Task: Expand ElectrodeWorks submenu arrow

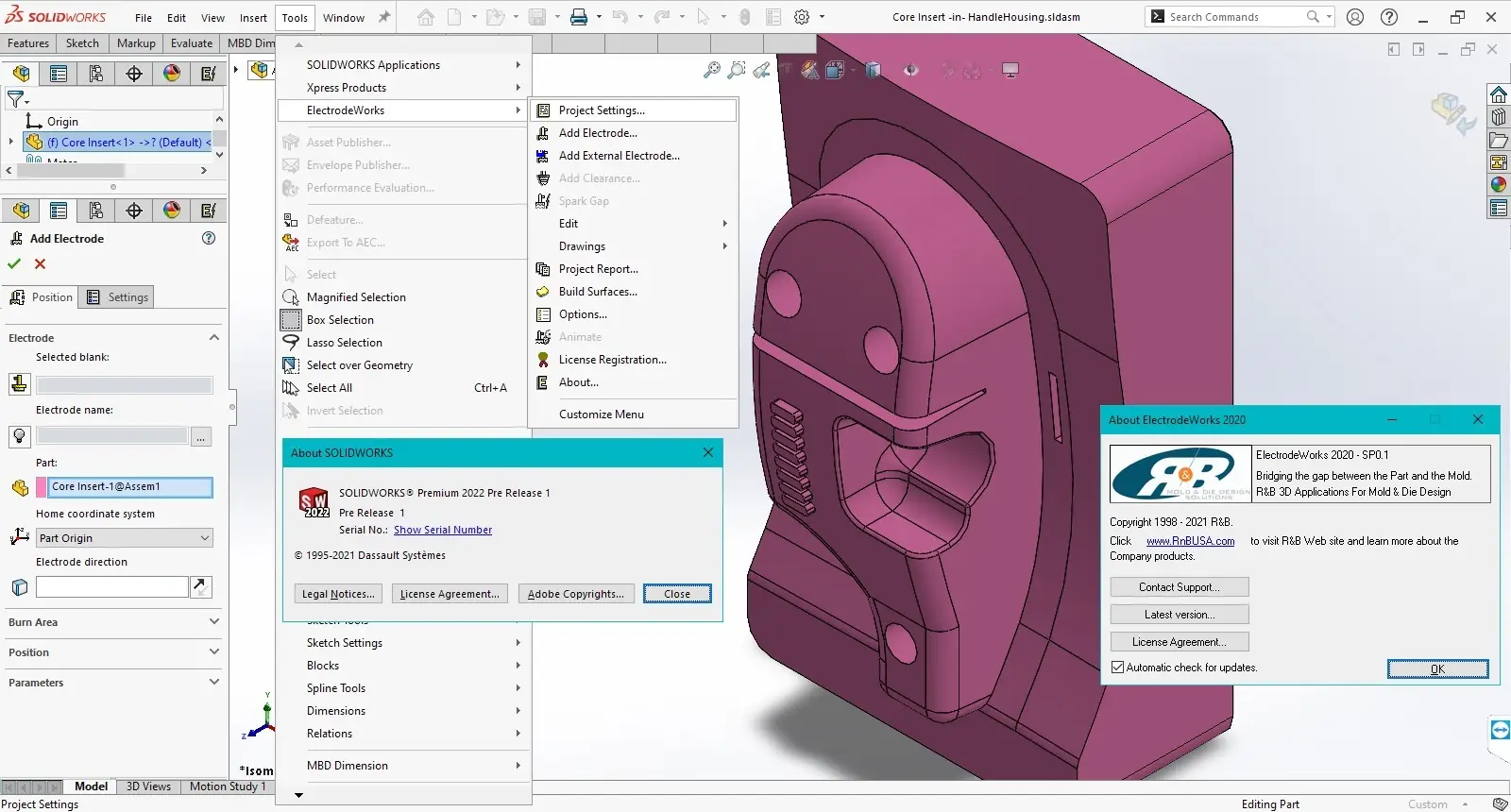Action: point(518,110)
